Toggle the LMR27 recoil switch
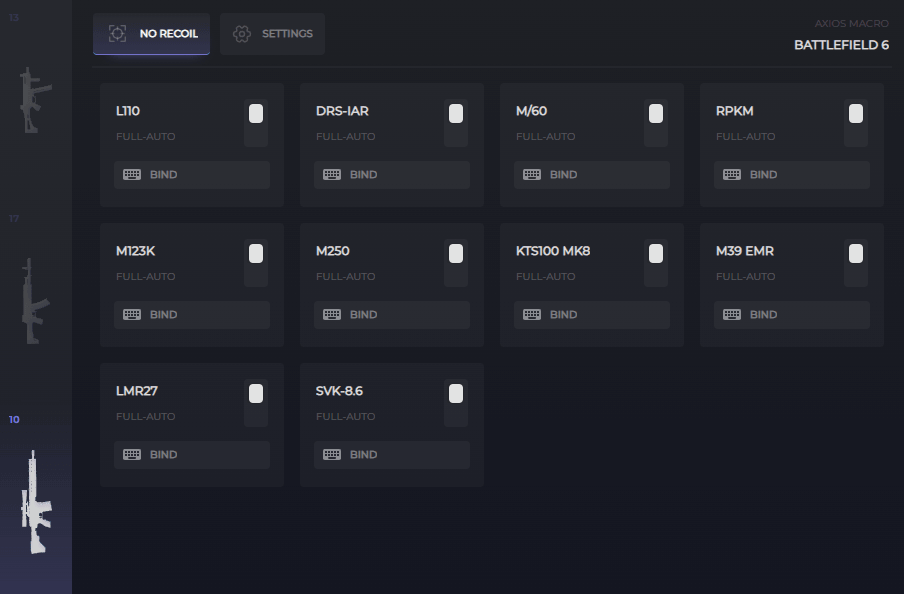The width and height of the screenshot is (904, 594). click(x=256, y=404)
